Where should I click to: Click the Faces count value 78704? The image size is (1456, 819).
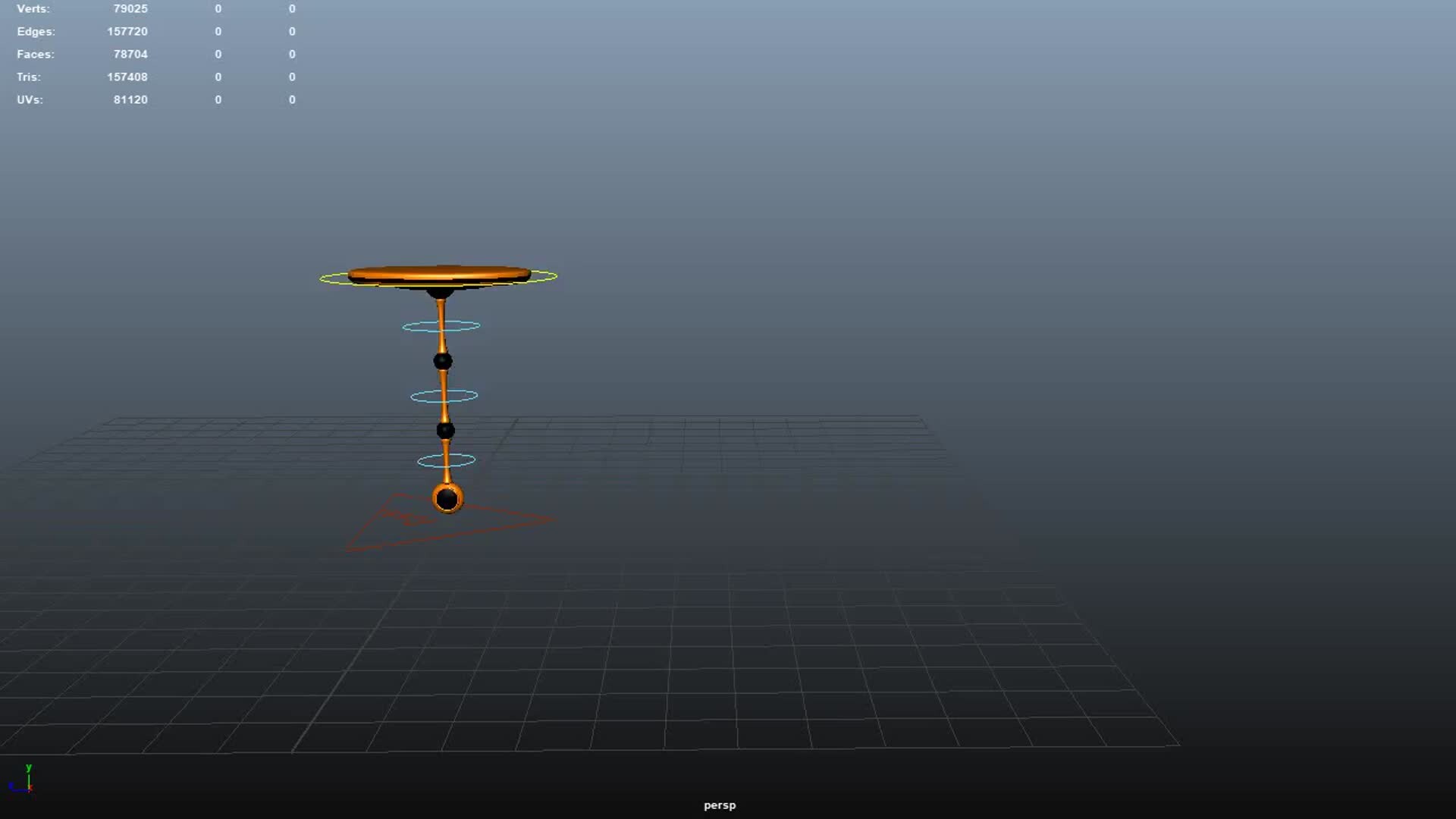click(x=130, y=54)
